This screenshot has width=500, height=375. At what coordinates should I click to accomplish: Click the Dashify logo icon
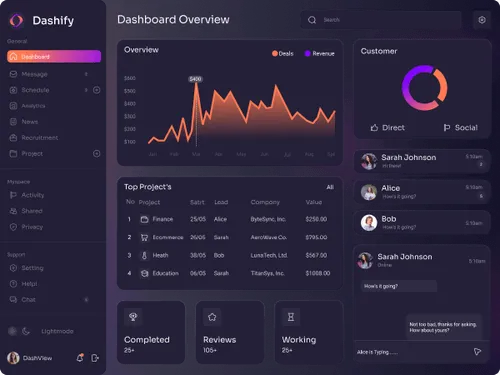tap(16, 20)
